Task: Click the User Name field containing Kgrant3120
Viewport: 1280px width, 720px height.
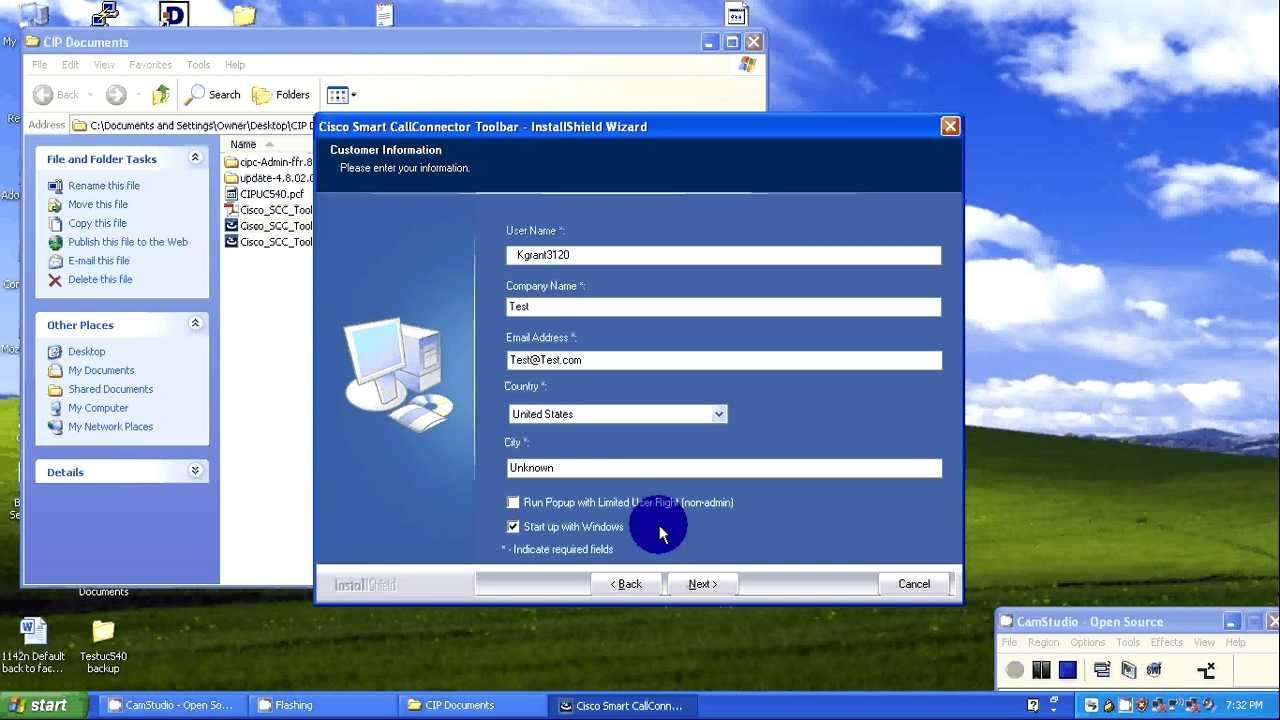Action: click(x=723, y=255)
